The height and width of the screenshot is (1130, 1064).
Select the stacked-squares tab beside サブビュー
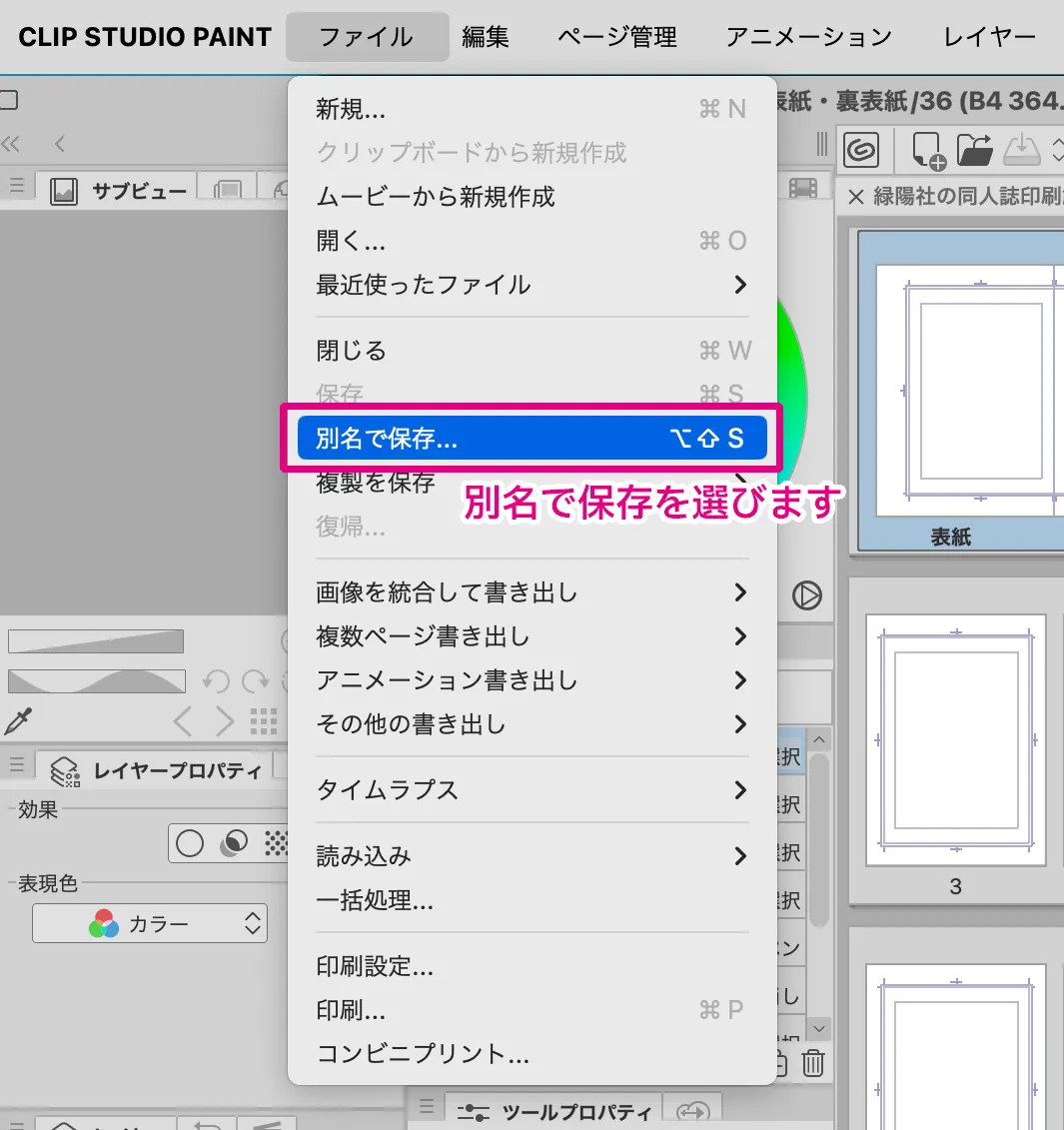tap(228, 189)
